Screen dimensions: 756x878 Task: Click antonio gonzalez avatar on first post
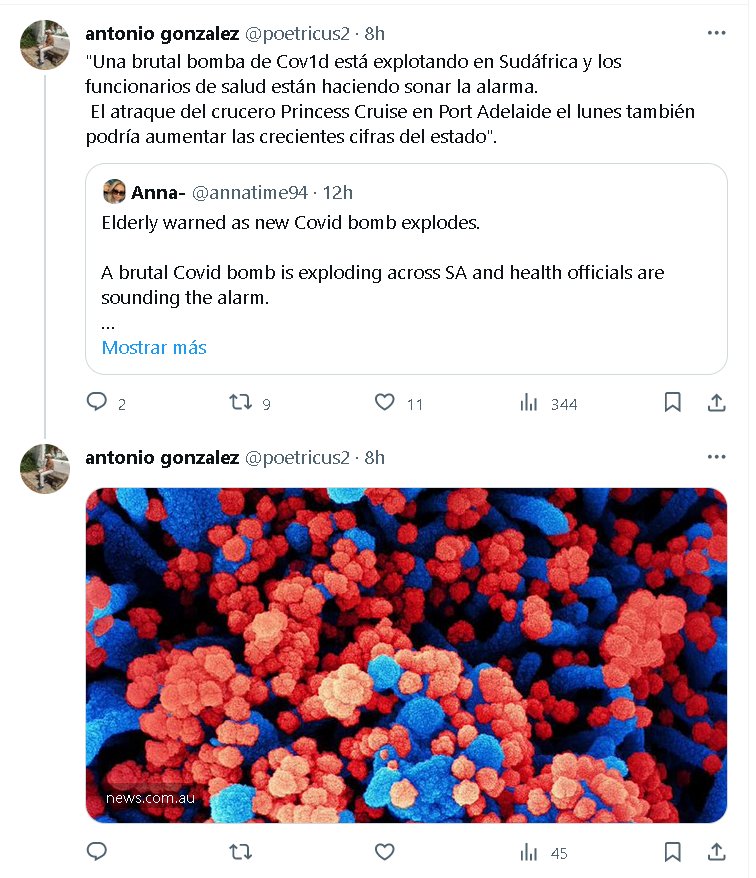pos(45,45)
